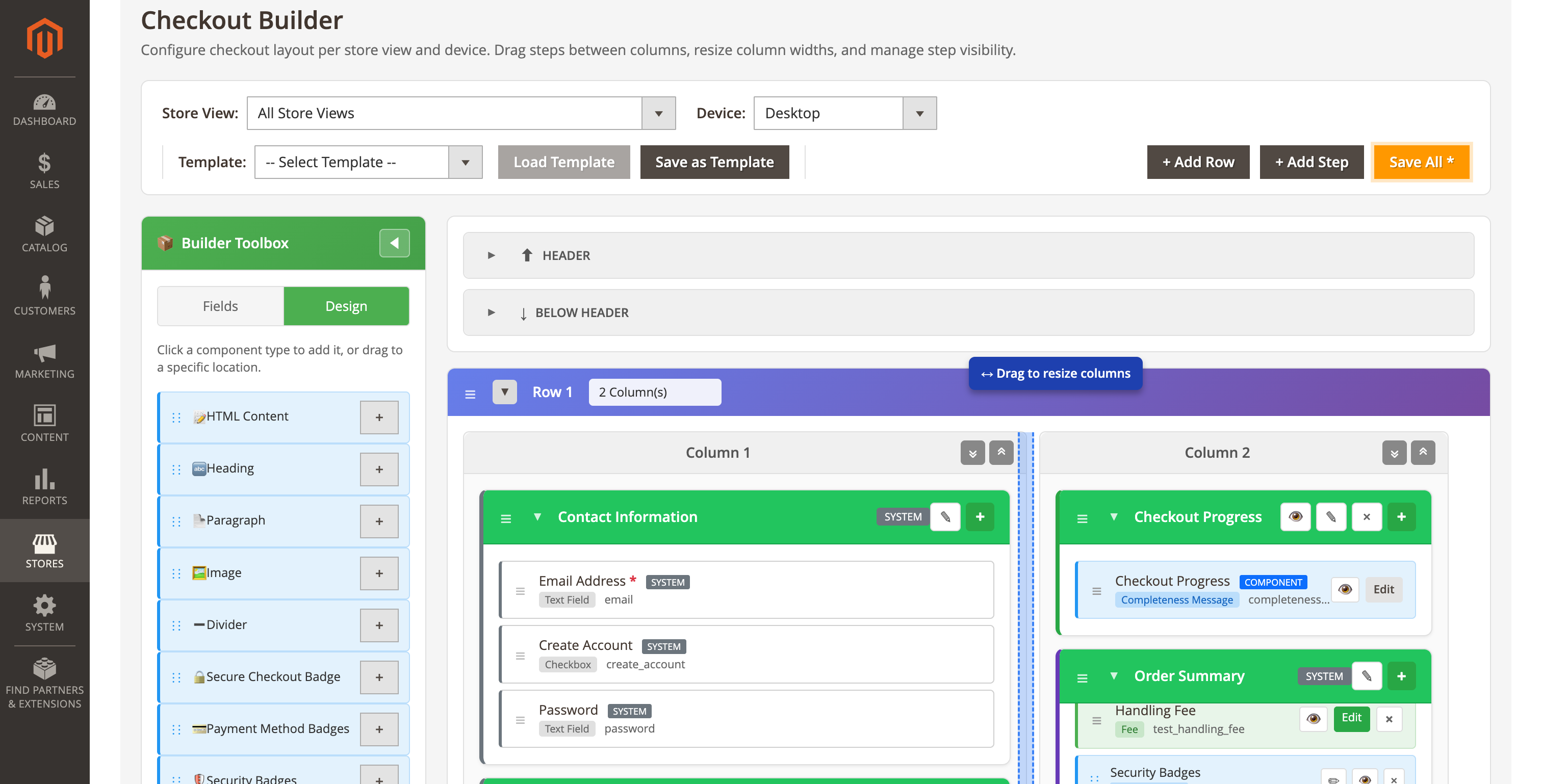Click the Save All button

(x=1421, y=162)
